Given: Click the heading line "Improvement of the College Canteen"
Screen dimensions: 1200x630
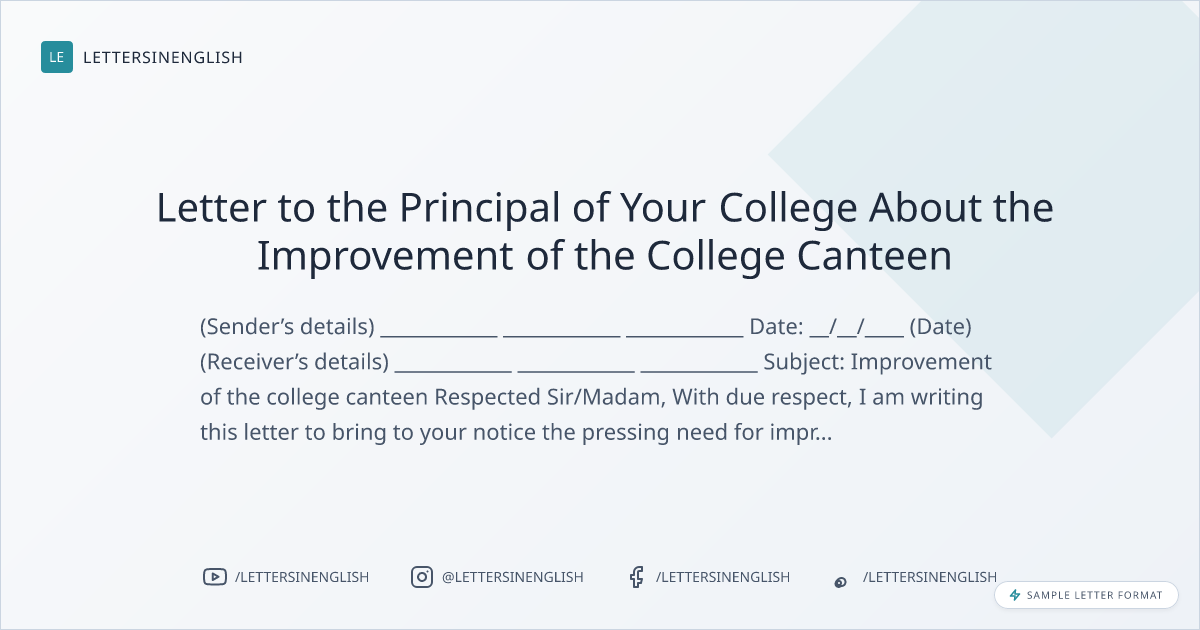Looking at the screenshot, I should pos(604,256).
